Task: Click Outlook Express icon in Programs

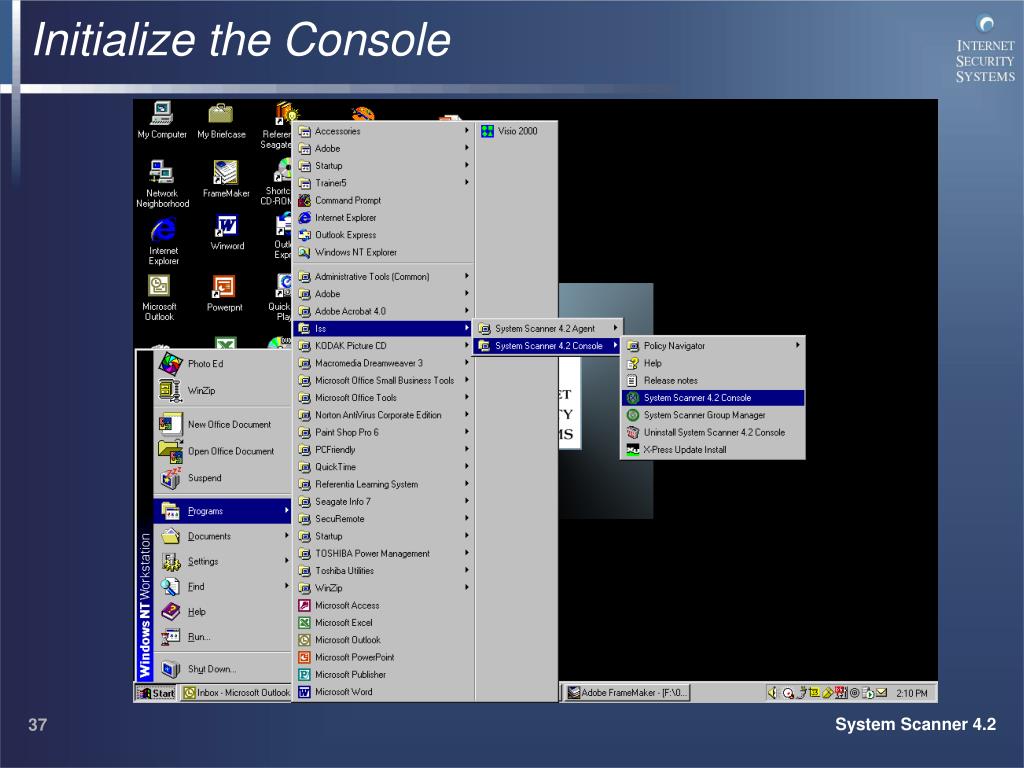Action: coord(304,235)
